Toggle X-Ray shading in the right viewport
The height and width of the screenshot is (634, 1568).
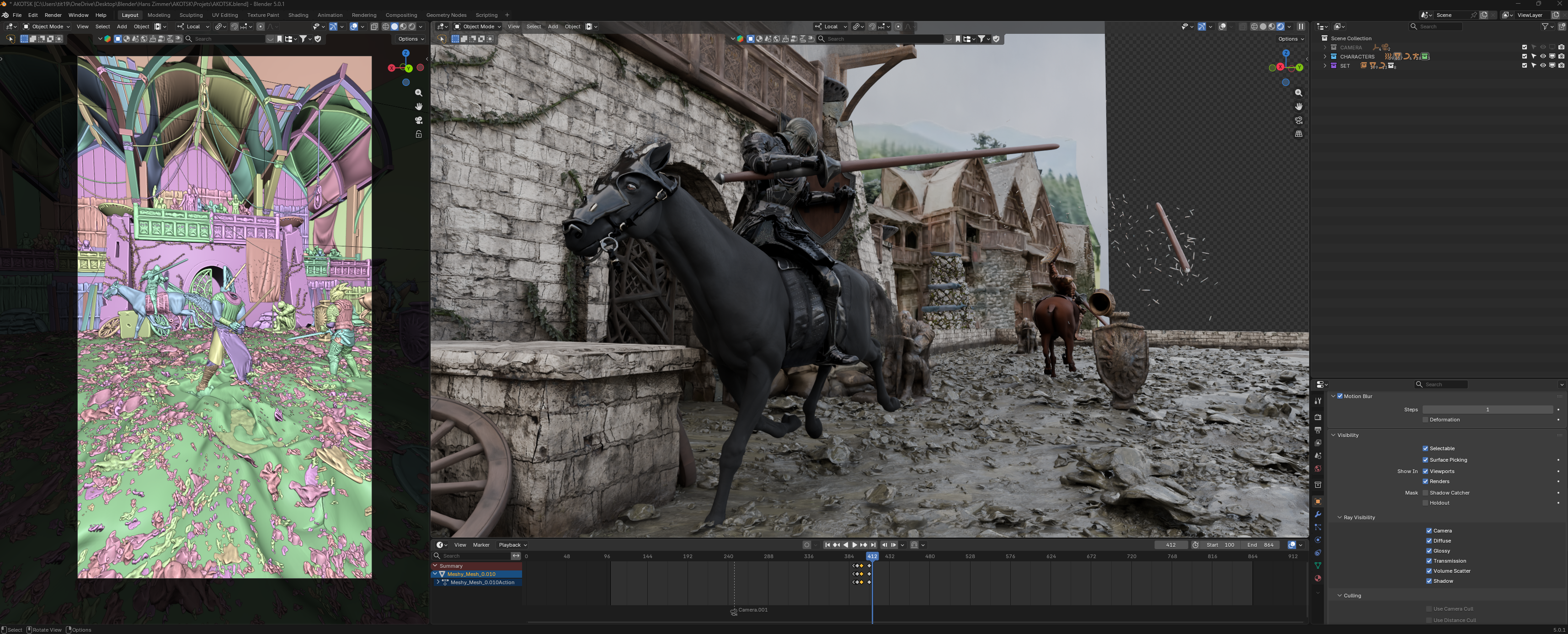click(1244, 26)
